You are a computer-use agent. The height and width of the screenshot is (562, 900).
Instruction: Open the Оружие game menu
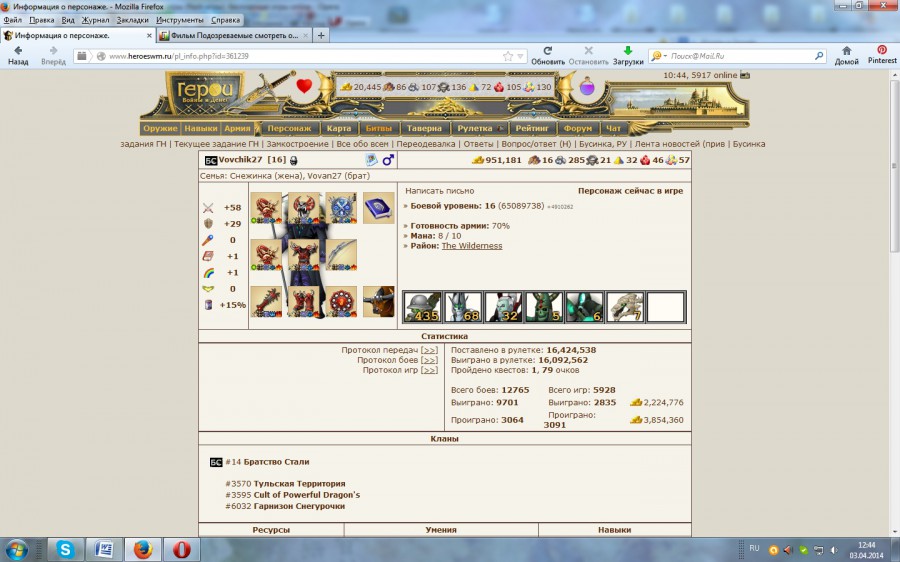click(x=160, y=128)
